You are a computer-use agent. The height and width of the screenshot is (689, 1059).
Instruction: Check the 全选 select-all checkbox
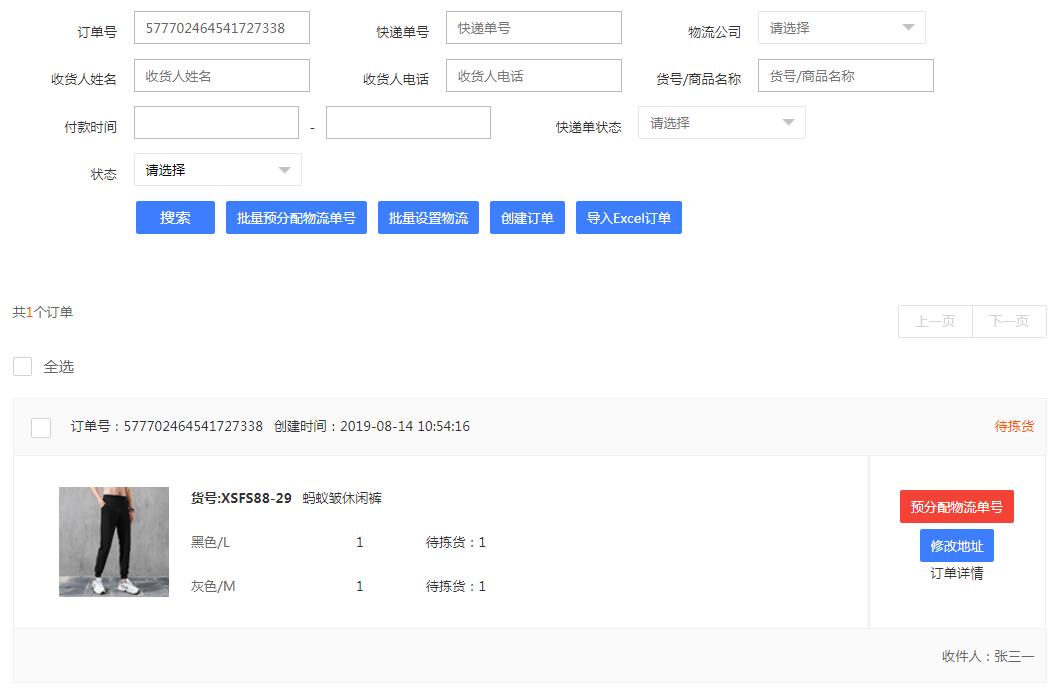22,366
